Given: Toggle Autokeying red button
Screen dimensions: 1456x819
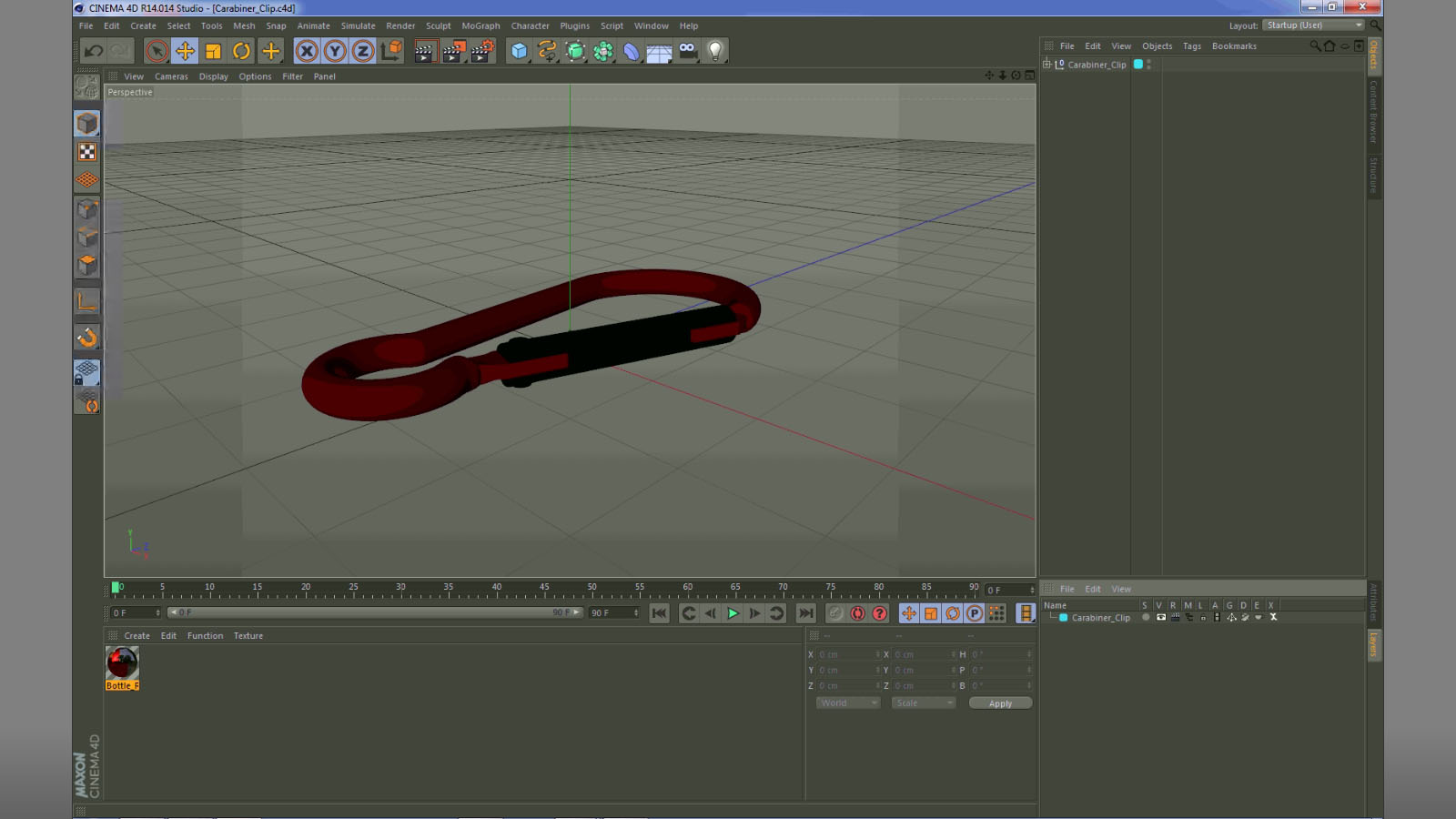Looking at the screenshot, I should (857, 613).
